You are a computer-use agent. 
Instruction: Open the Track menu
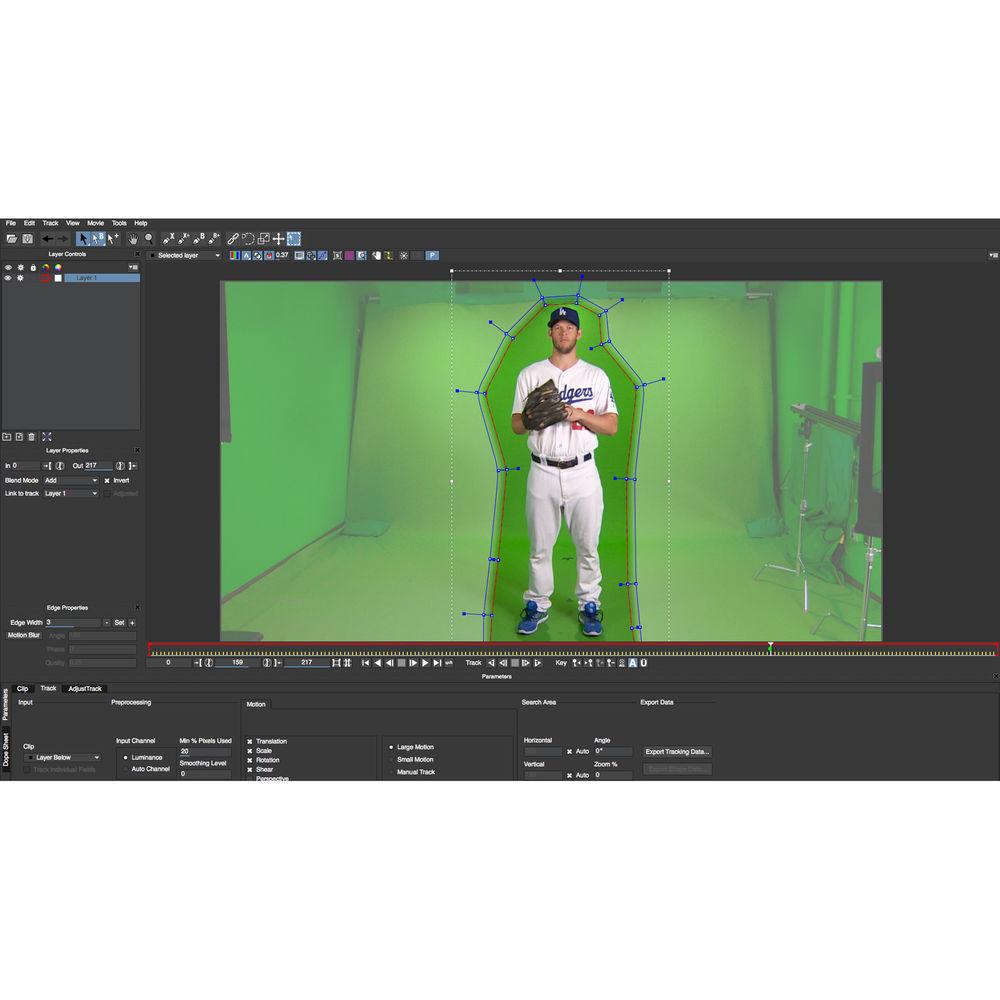click(50, 223)
